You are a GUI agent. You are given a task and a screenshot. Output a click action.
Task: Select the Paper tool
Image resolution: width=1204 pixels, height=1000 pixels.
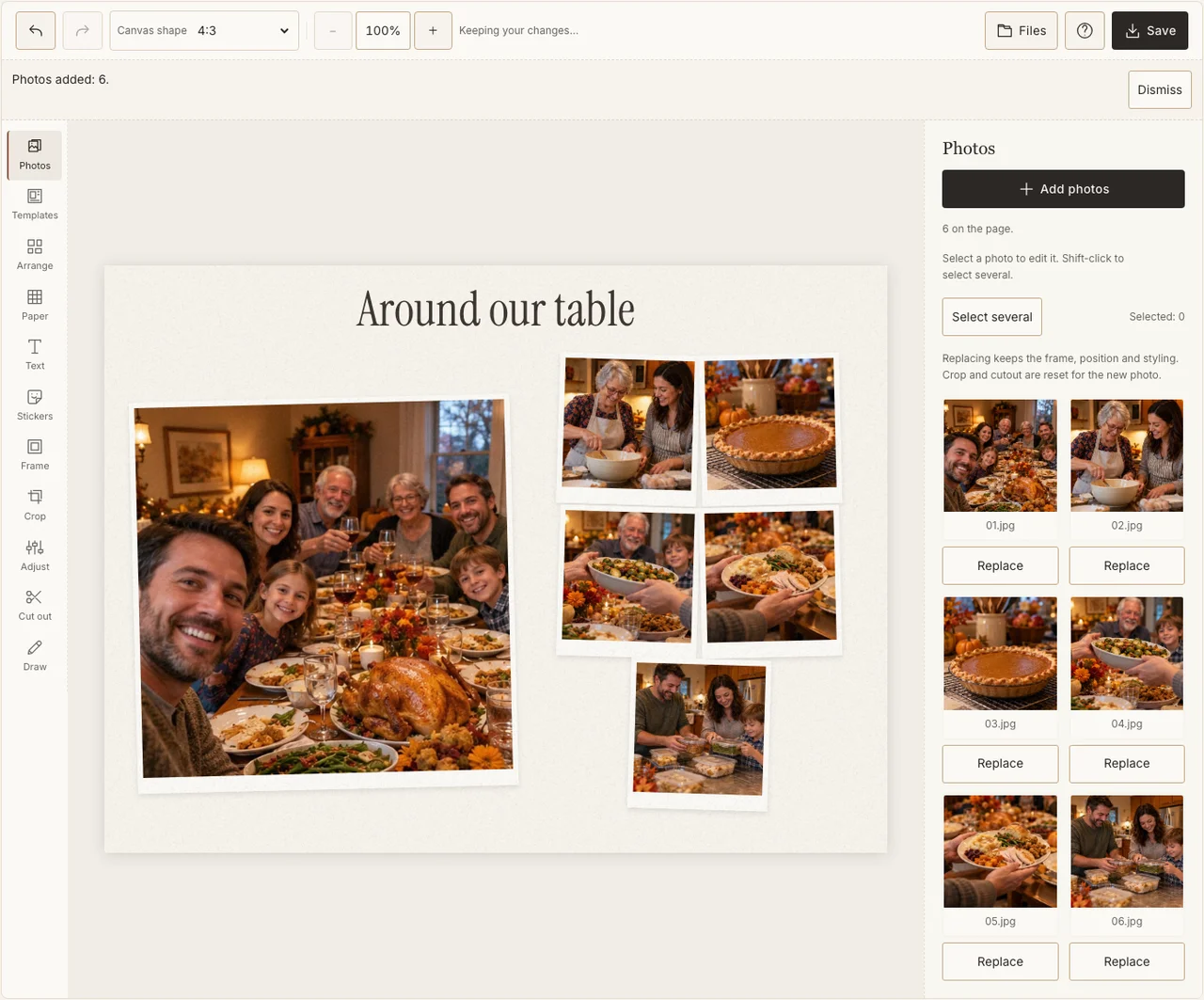(x=35, y=306)
